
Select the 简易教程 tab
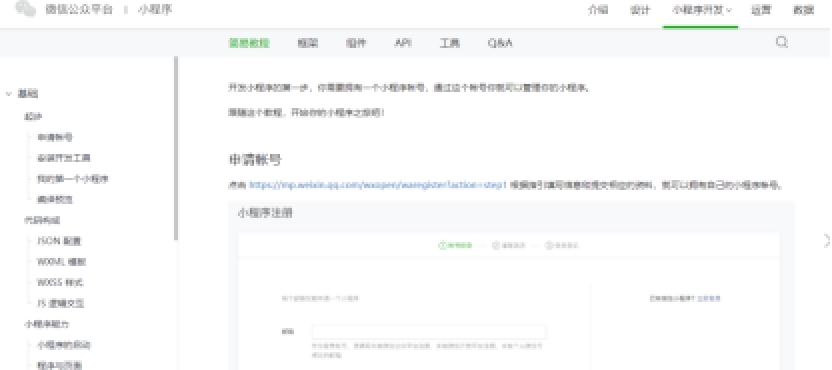(x=249, y=44)
